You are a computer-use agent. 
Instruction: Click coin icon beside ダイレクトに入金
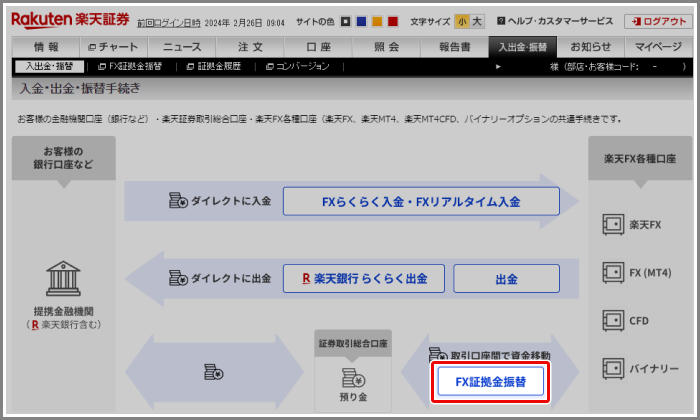point(178,200)
